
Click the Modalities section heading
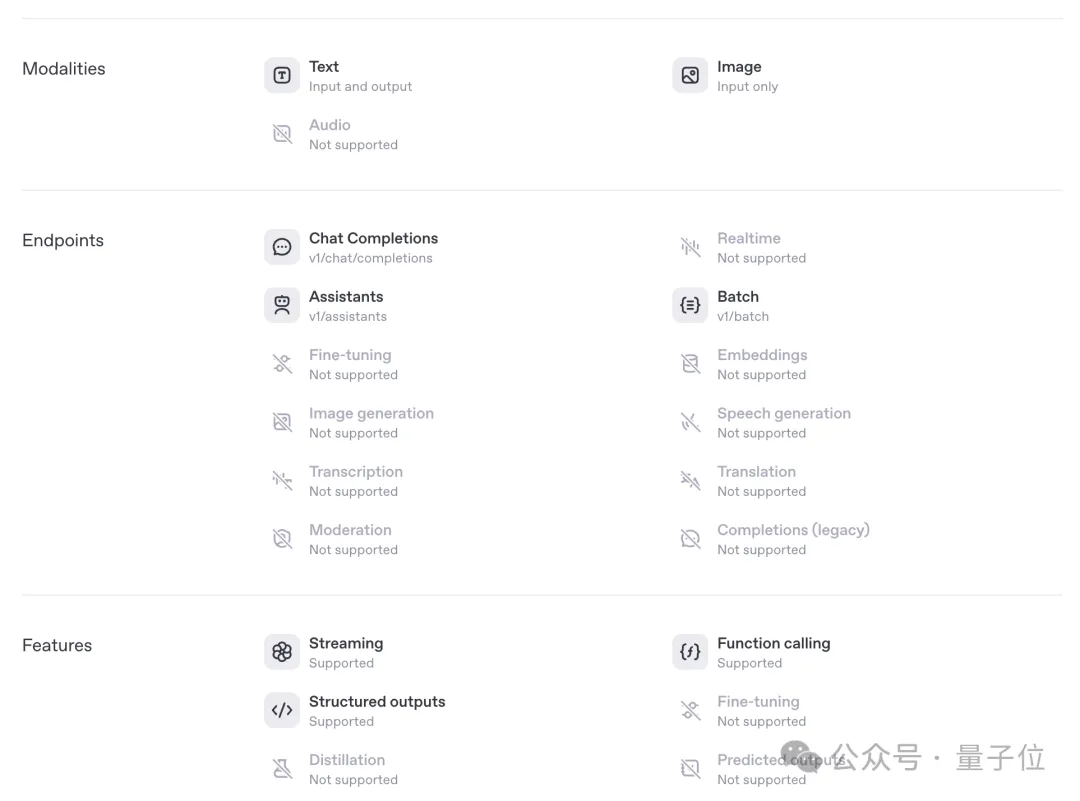click(64, 69)
